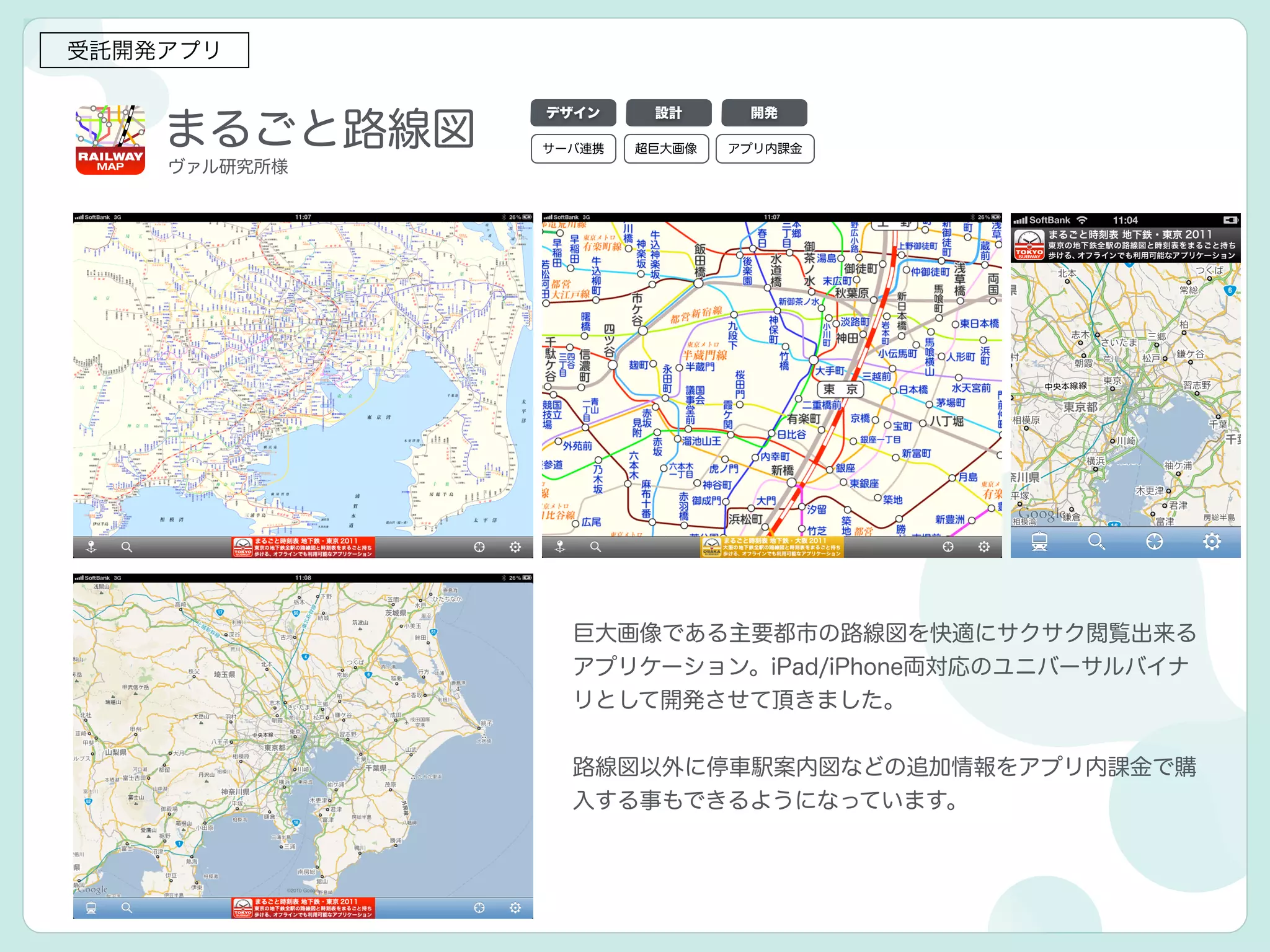Open the iPhone Google map screenshot

[x=1126, y=386]
